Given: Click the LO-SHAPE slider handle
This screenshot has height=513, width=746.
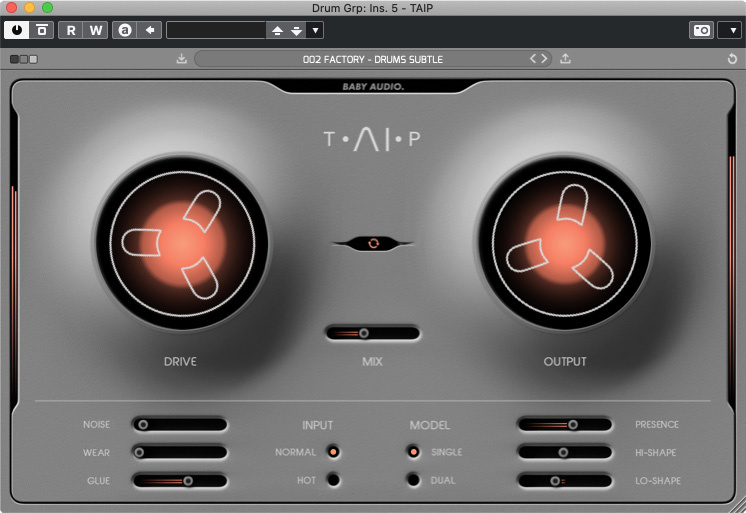Looking at the screenshot, I should (555, 481).
